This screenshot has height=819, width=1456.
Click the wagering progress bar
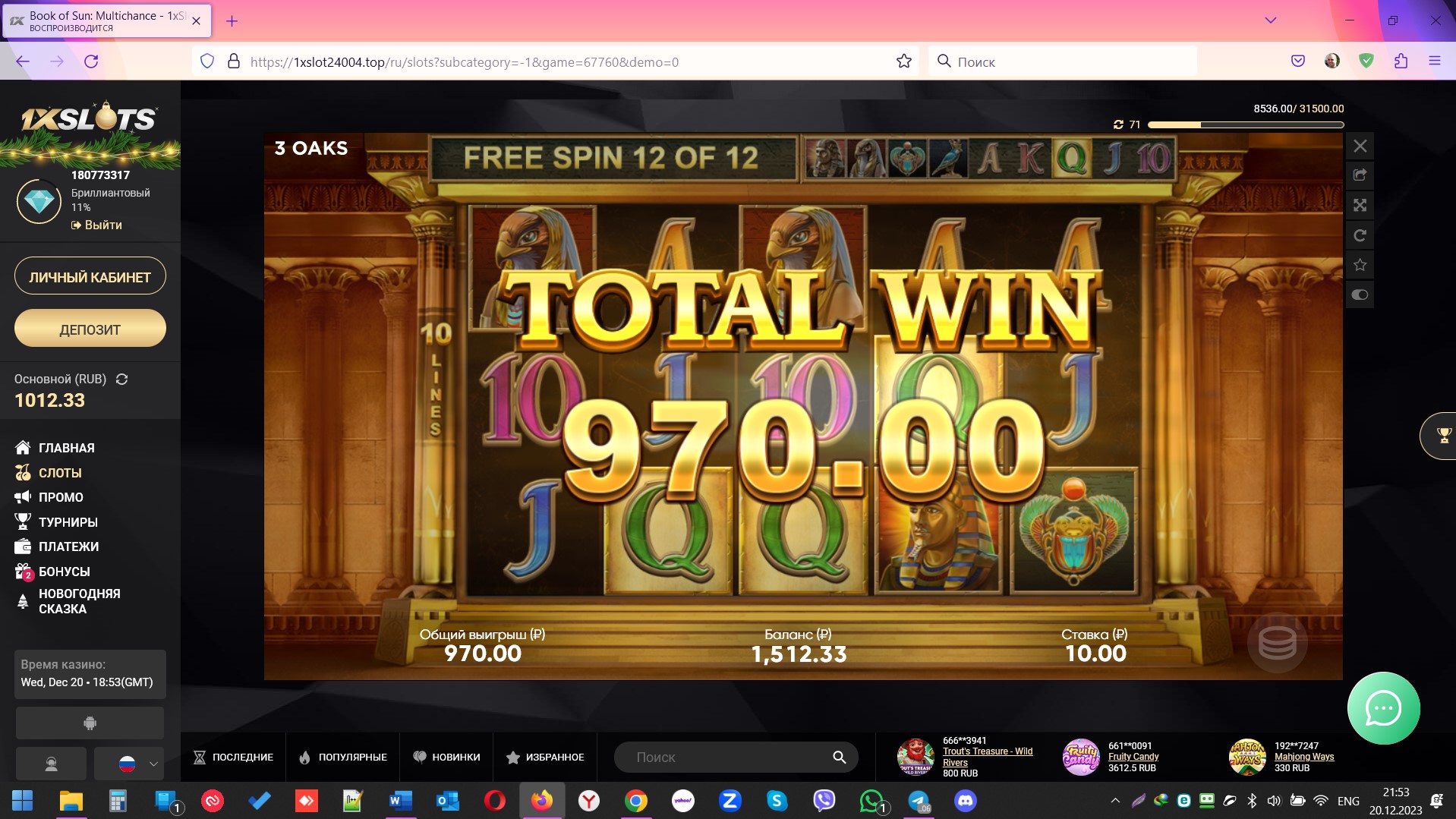pyautogui.click(x=1246, y=124)
